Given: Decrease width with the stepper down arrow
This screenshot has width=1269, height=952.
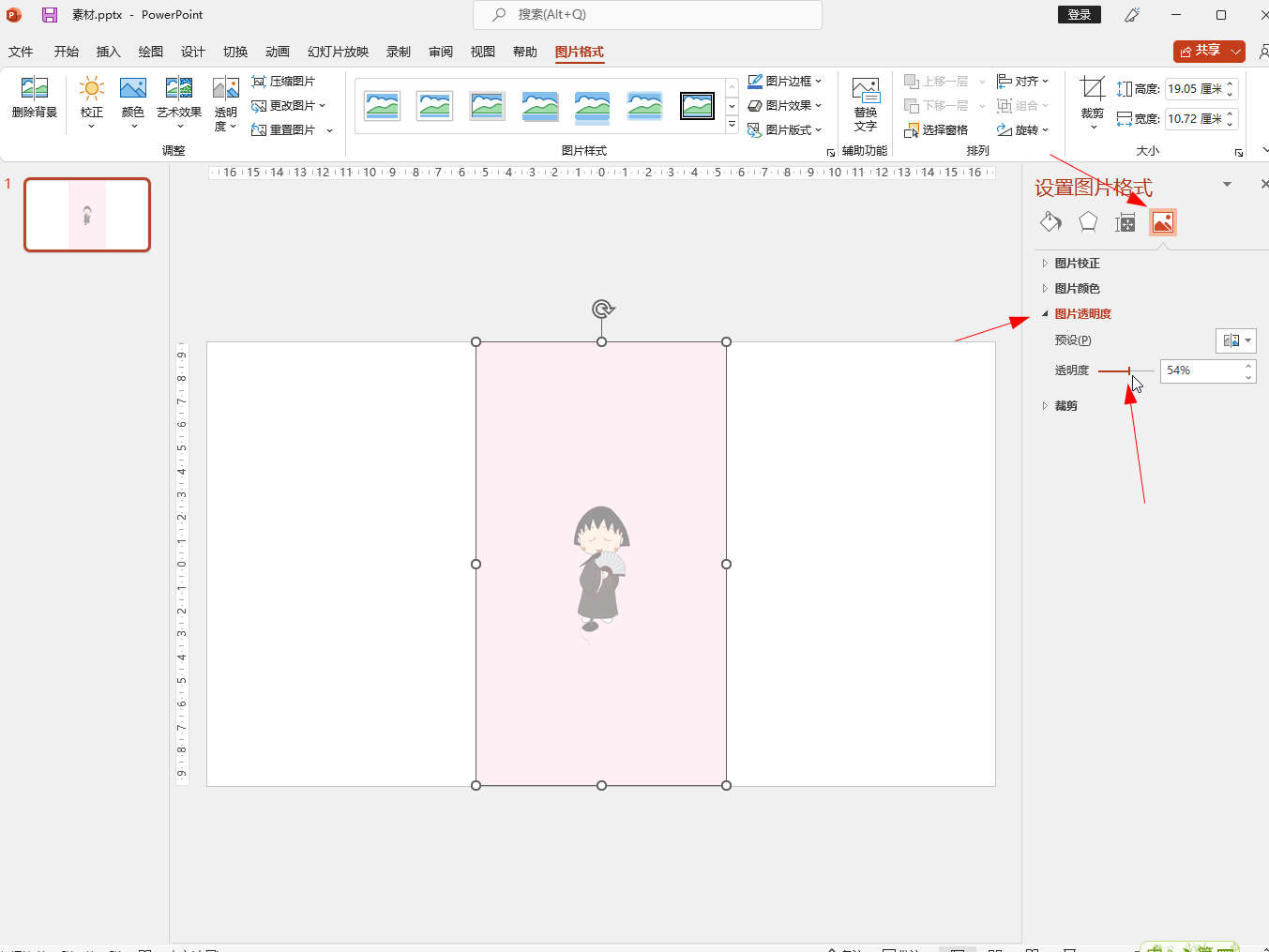Looking at the screenshot, I should pos(1231,124).
